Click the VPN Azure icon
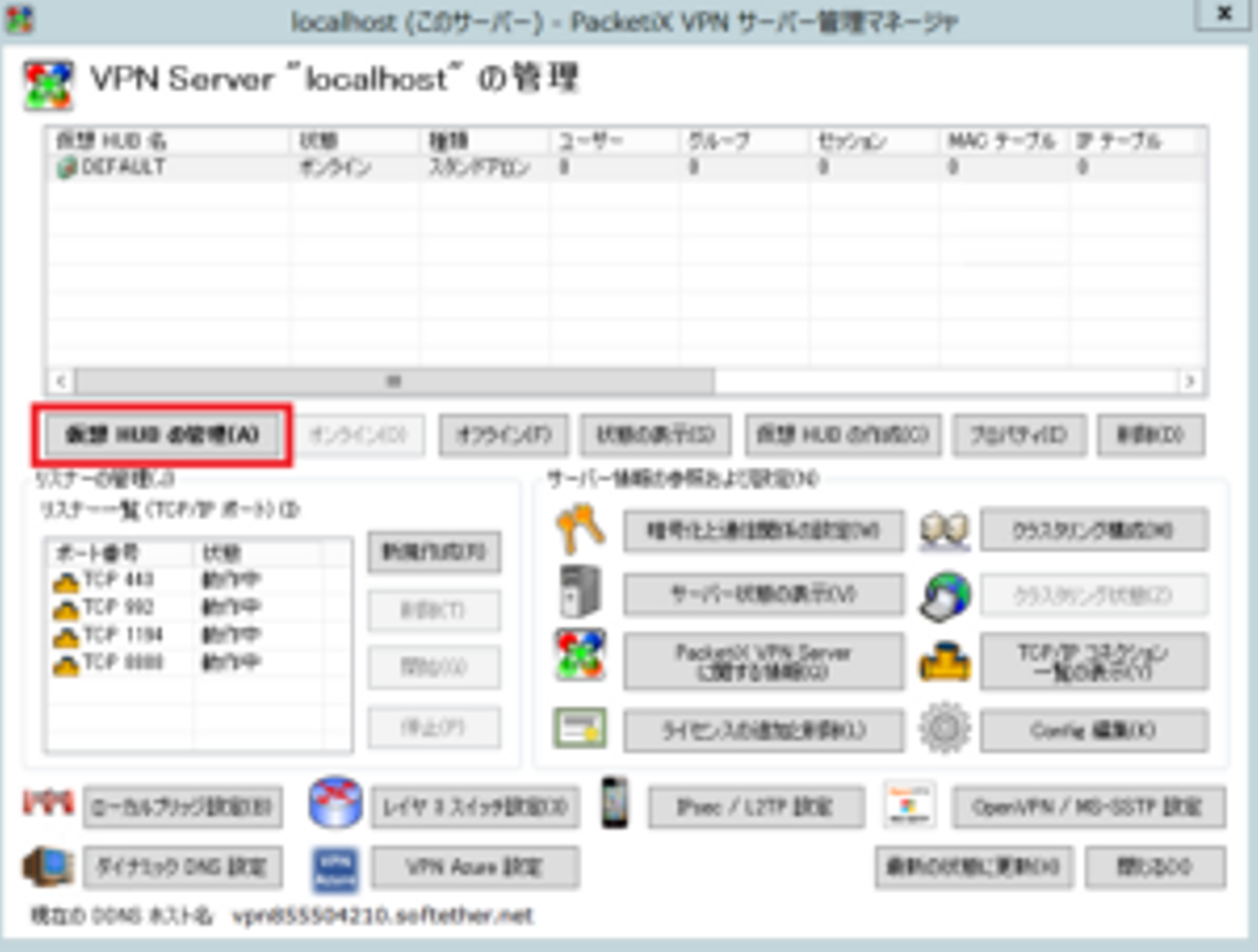This screenshot has height=952, width=1258. pos(335,869)
